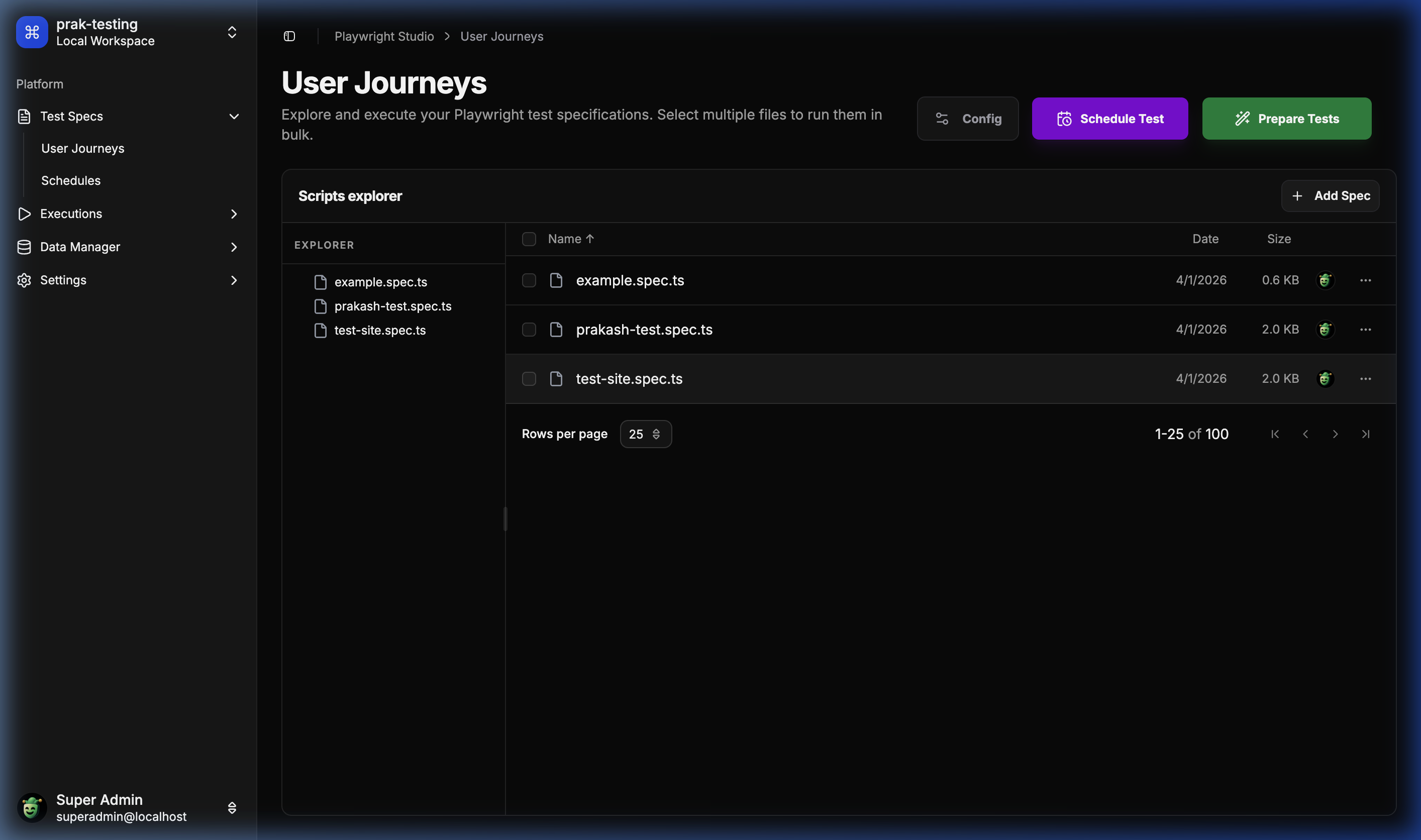Go to the previous page
This screenshot has width=1421, height=840.
pos(1305,434)
